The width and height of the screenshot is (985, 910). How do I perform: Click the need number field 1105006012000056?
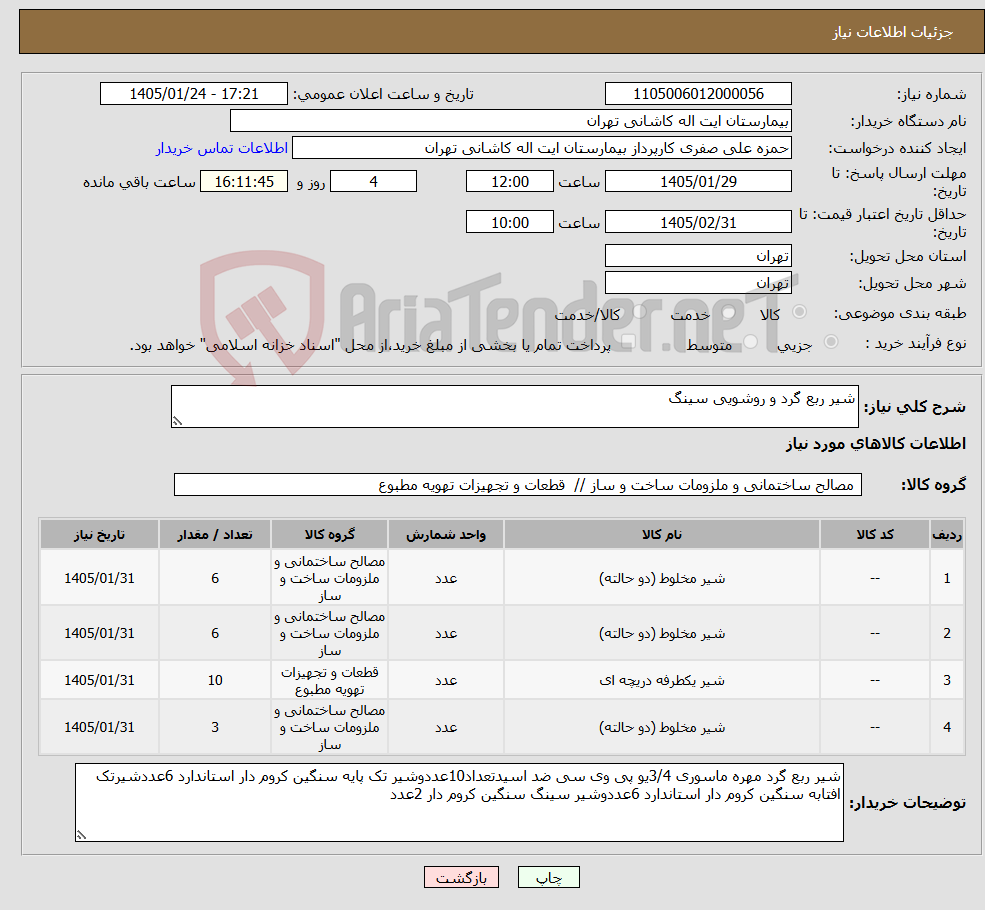698,94
